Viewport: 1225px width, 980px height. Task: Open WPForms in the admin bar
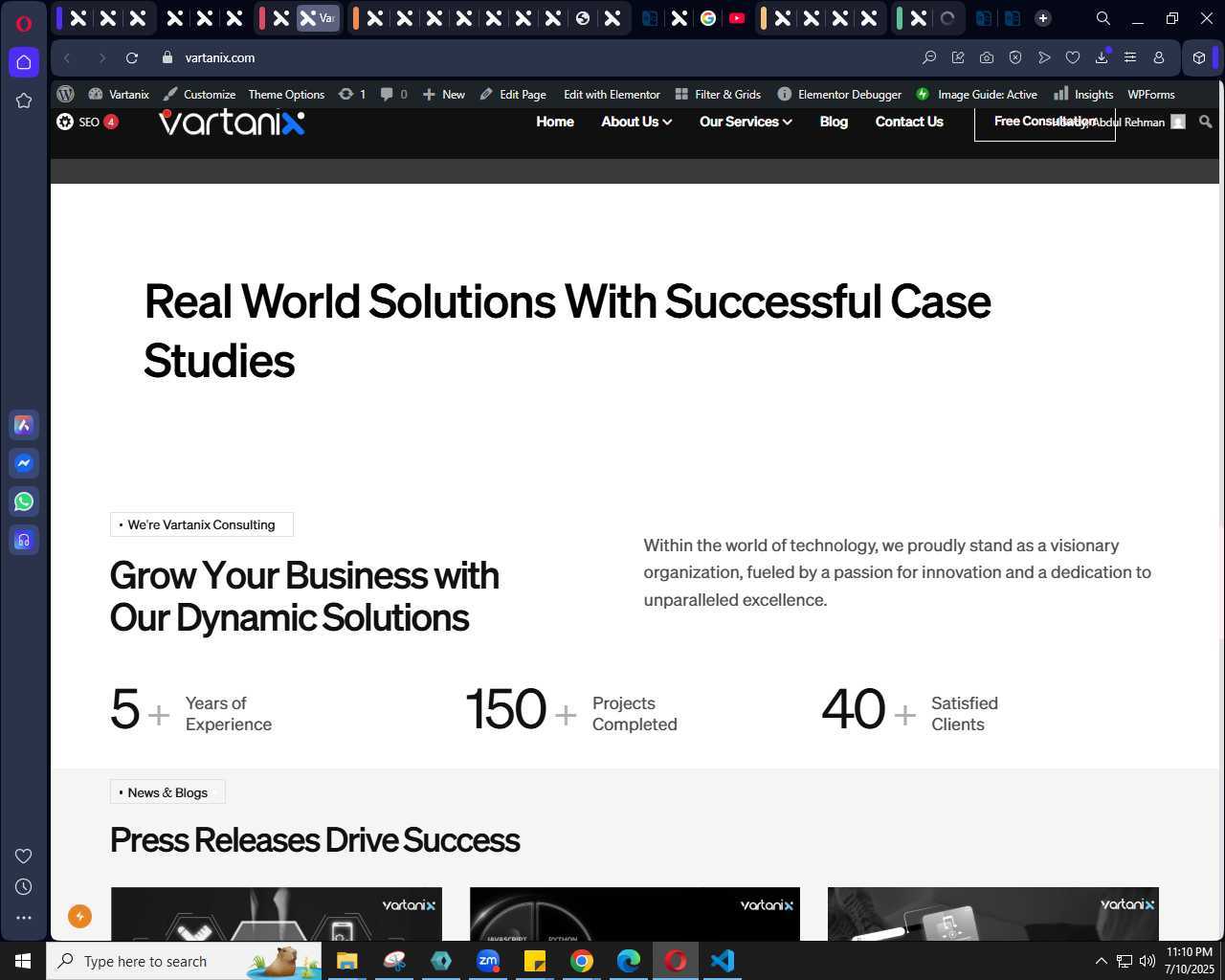tap(1151, 94)
